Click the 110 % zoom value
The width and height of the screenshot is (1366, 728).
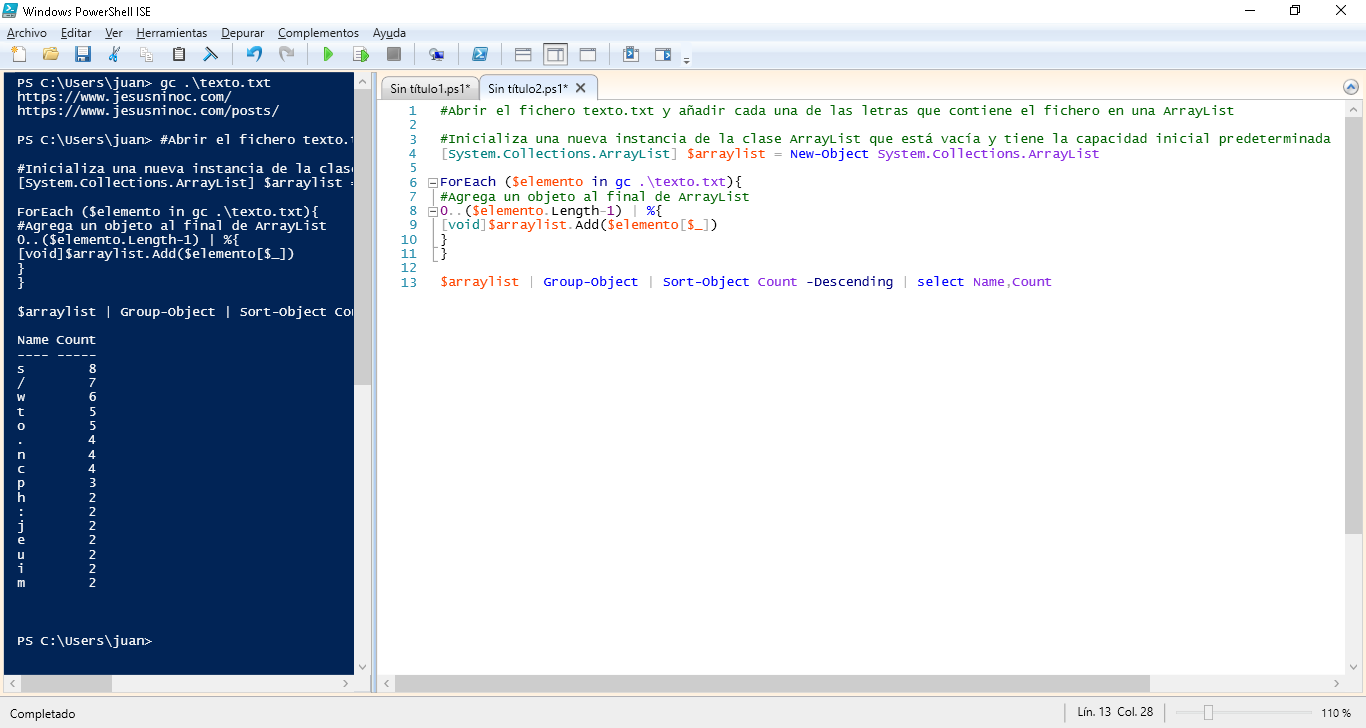(1336, 713)
